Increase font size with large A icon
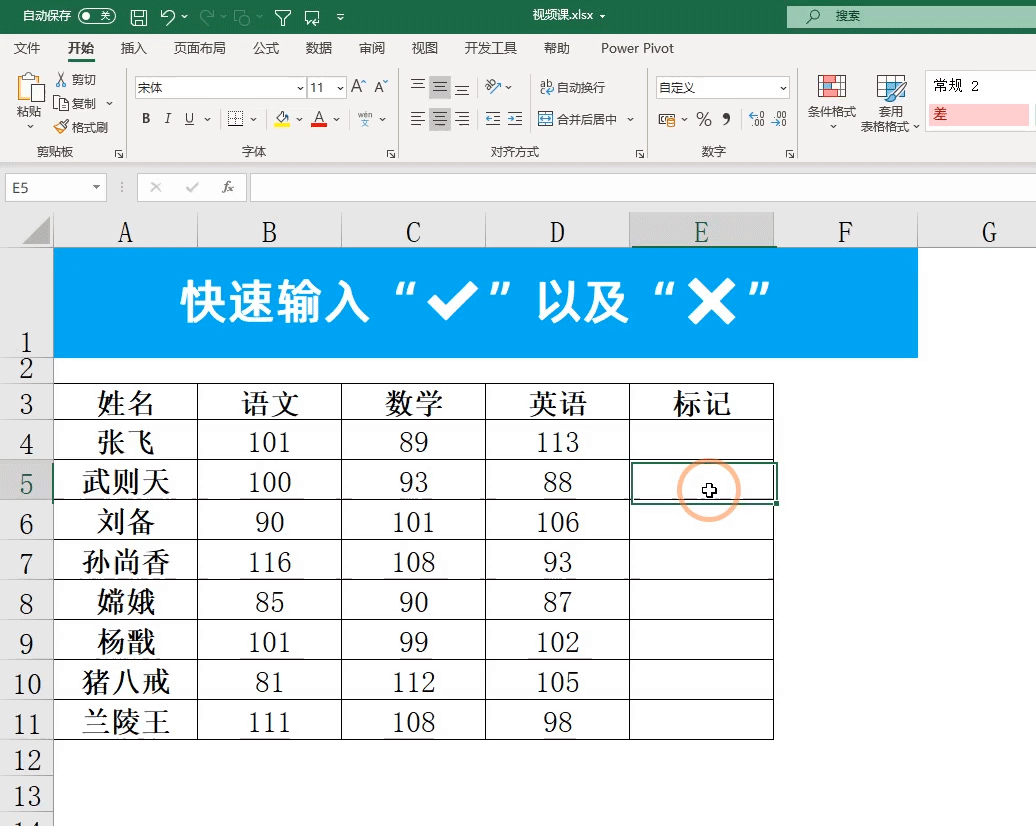This screenshot has width=1036, height=826. click(x=358, y=87)
